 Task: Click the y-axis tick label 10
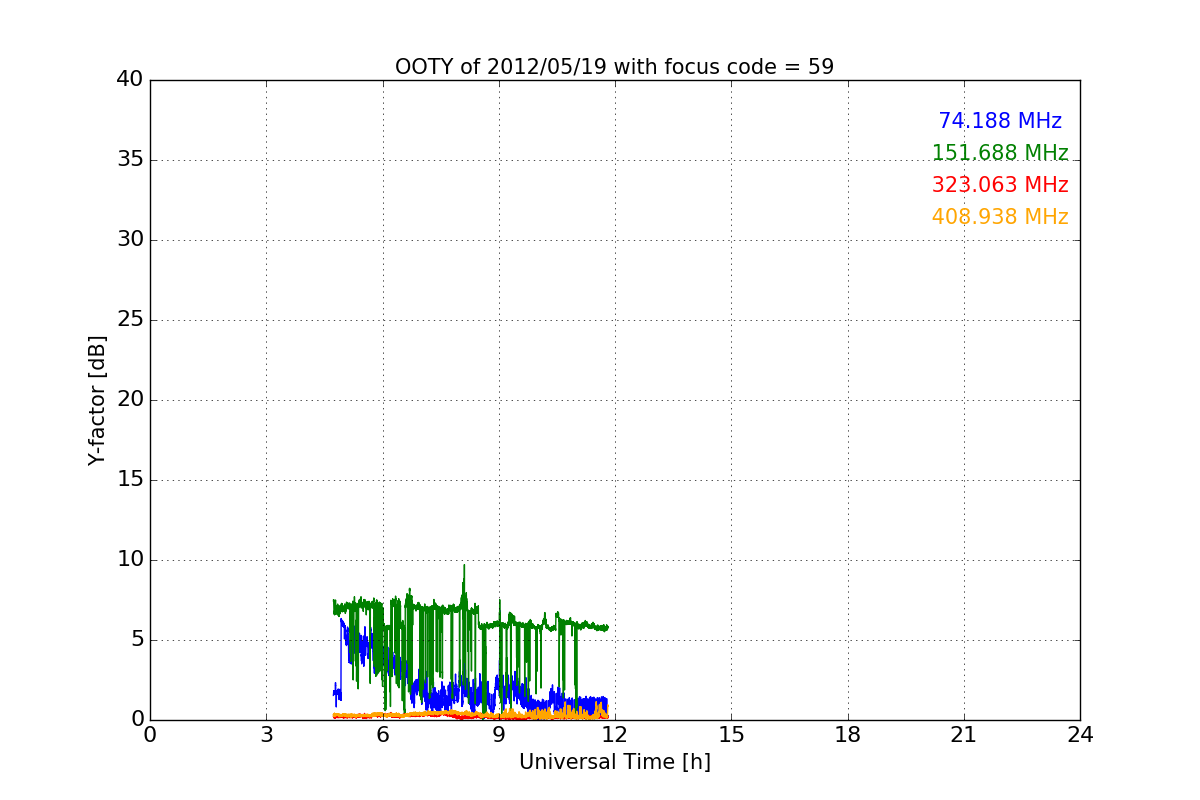click(x=130, y=560)
